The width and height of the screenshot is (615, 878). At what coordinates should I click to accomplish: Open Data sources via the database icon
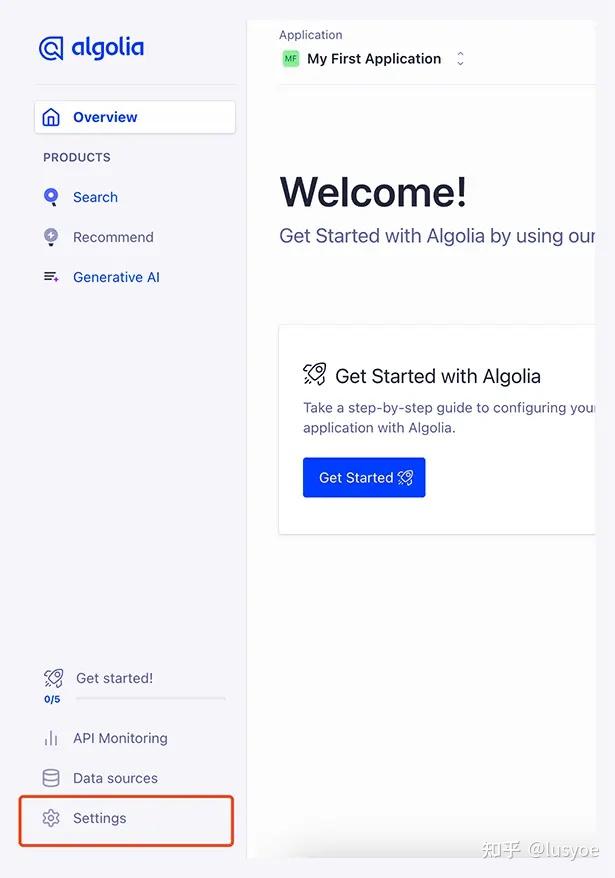click(x=50, y=778)
